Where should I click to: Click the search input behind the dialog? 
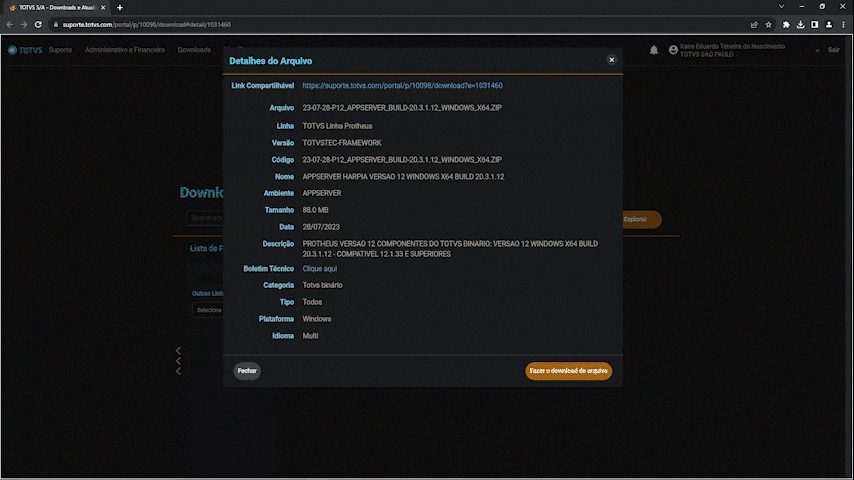click(205, 217)
